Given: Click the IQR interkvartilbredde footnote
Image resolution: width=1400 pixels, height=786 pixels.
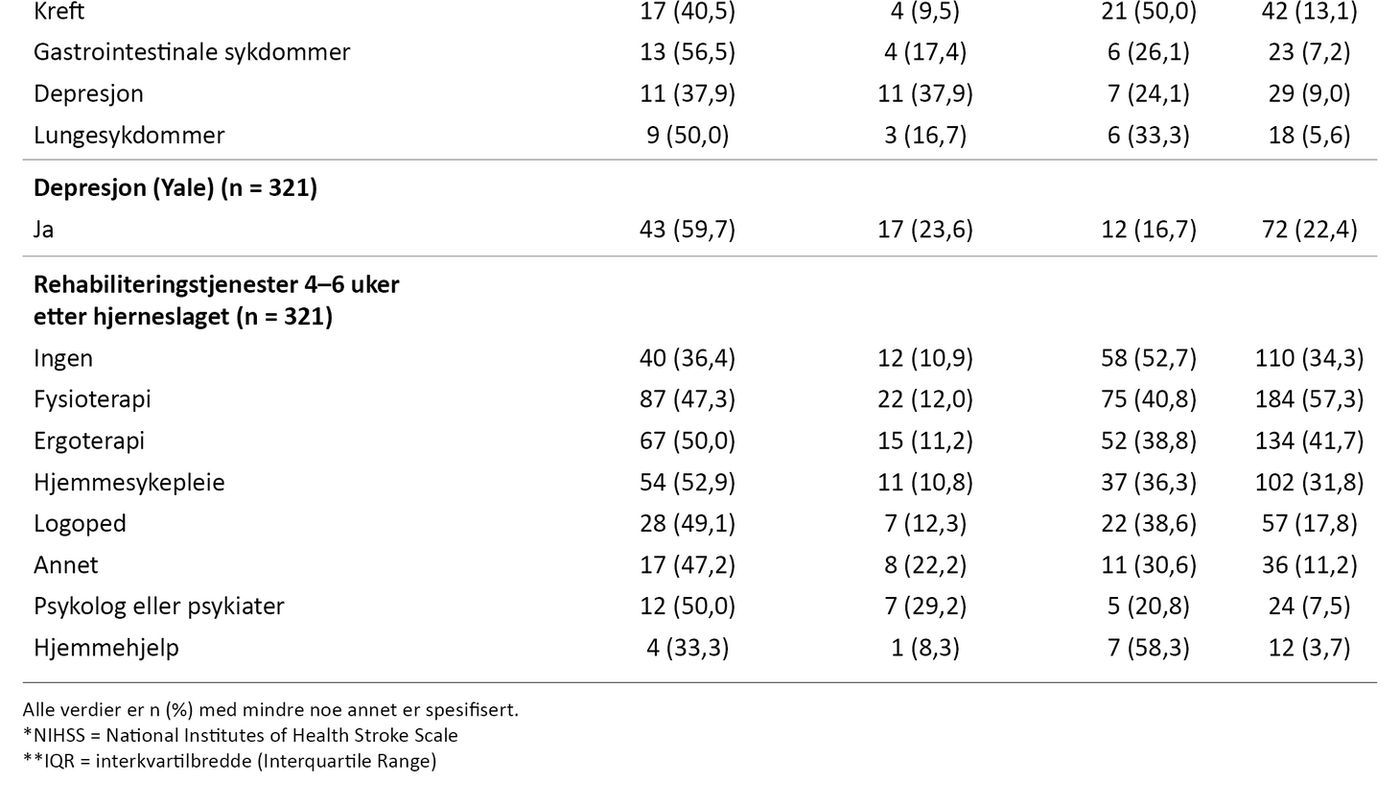Looking at the screenshot, I should 229,760.
